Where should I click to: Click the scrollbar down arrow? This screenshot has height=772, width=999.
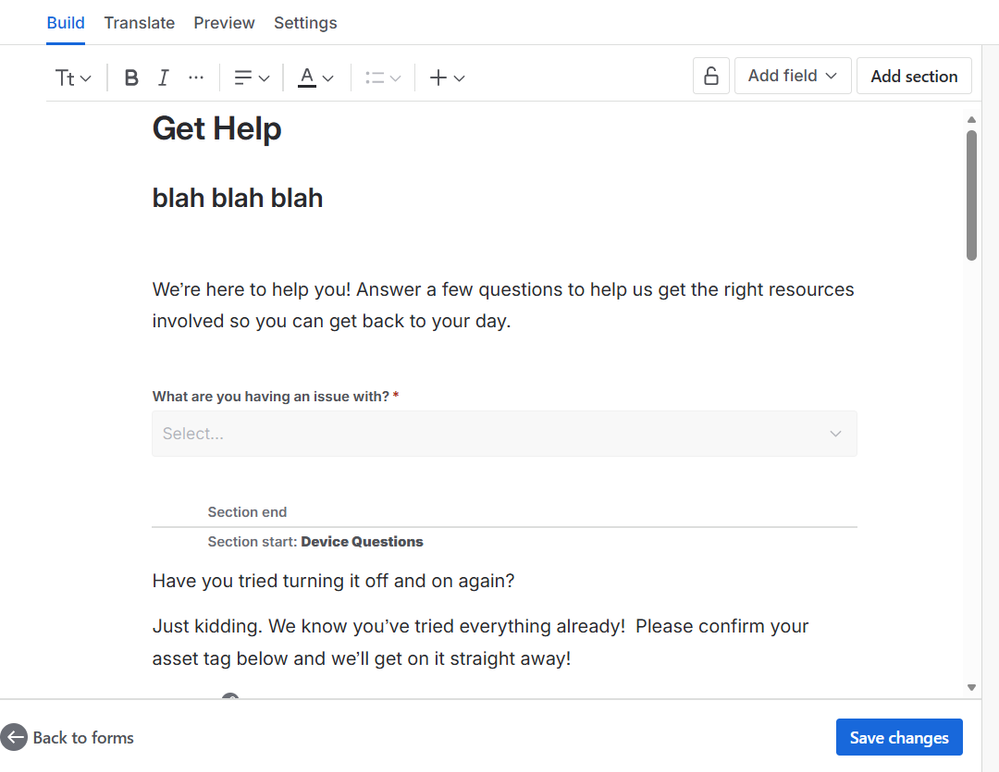(972, 687)
